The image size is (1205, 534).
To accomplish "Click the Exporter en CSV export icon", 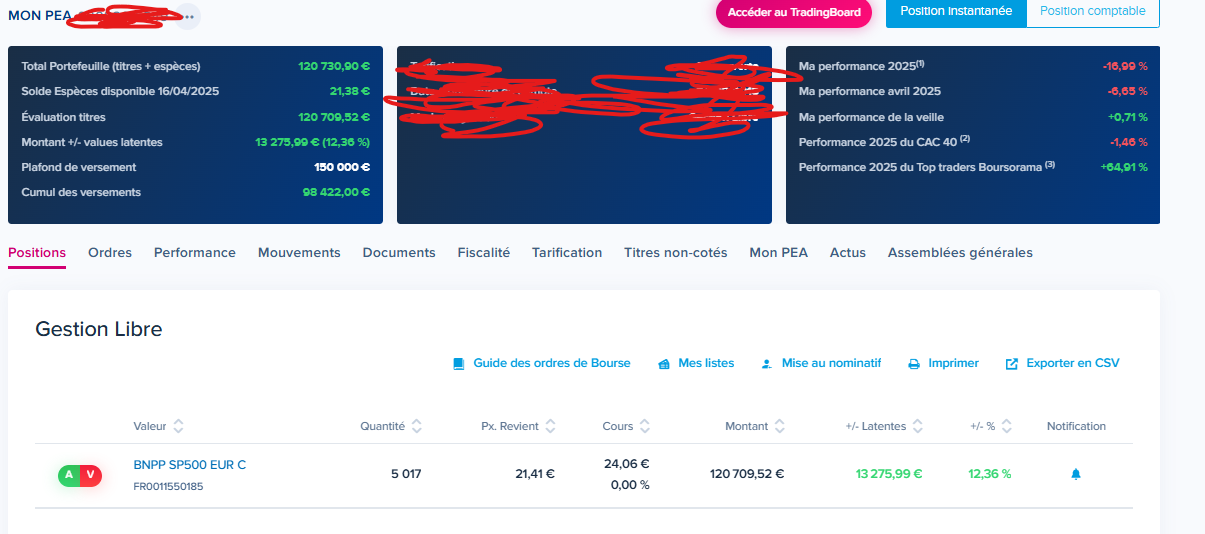I will pyautogui.click(x=1012, y=364).
